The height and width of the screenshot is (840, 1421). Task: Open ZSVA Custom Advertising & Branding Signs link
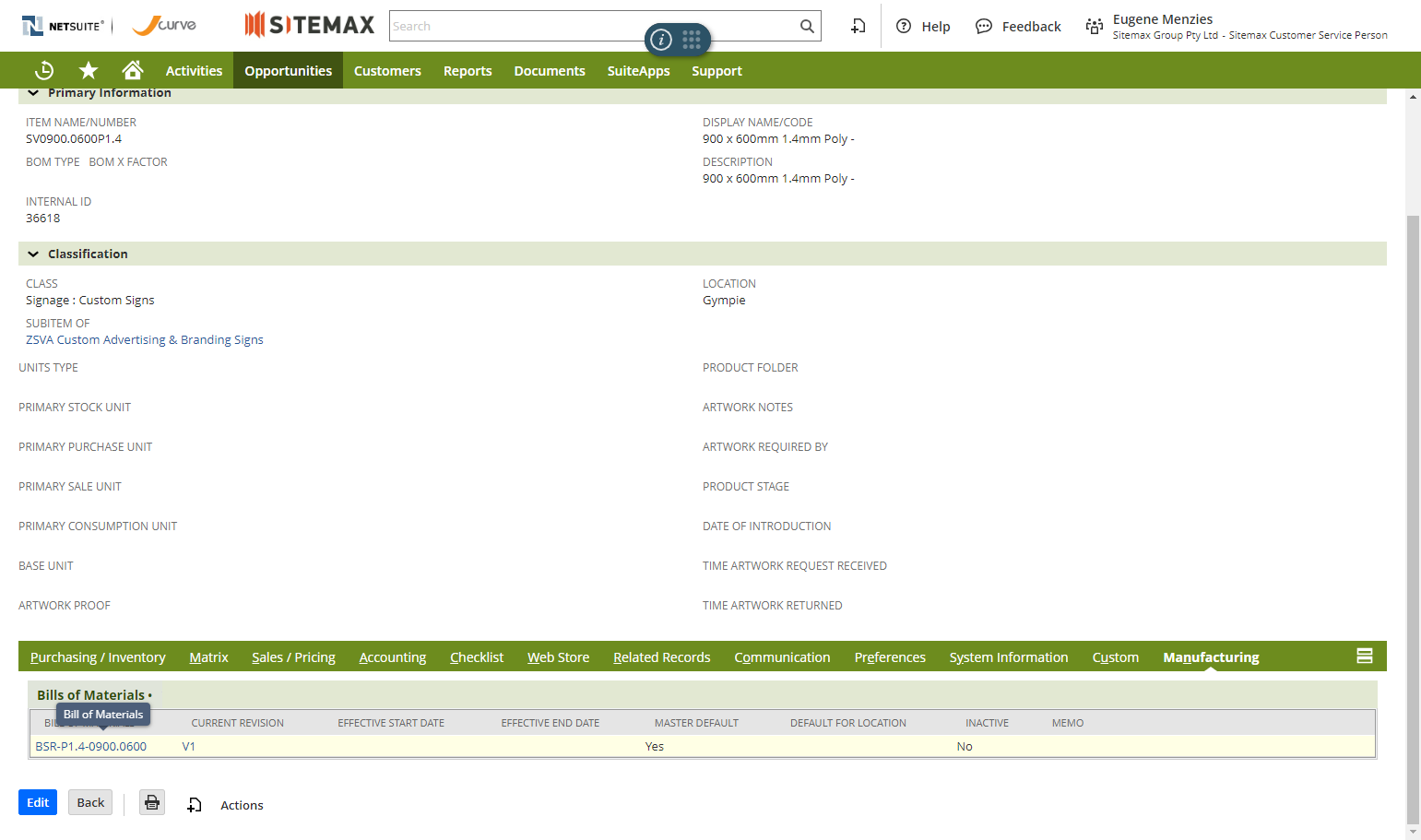(x=145, y=339)
